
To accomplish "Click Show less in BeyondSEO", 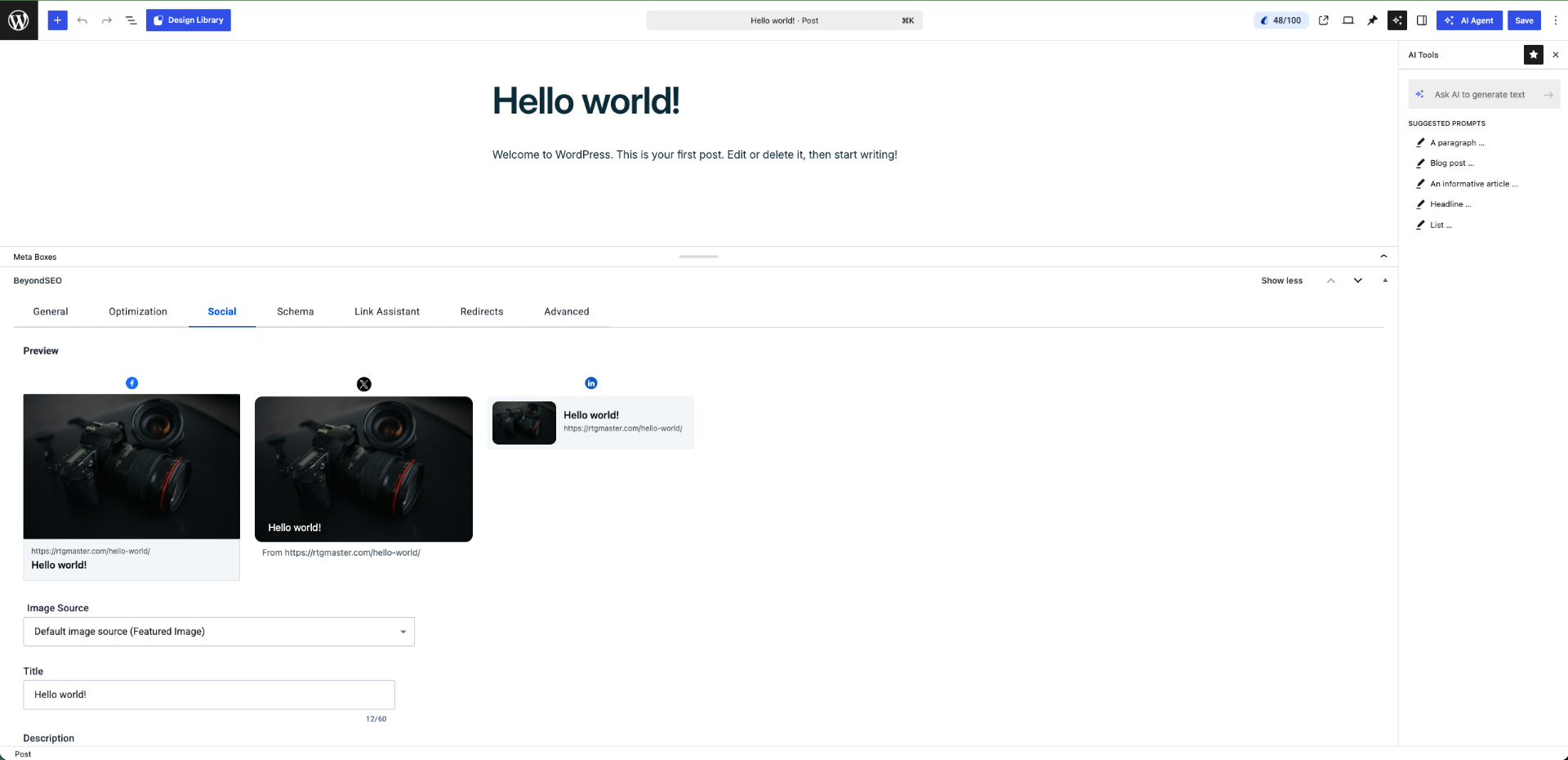I will pos(1281,280).
